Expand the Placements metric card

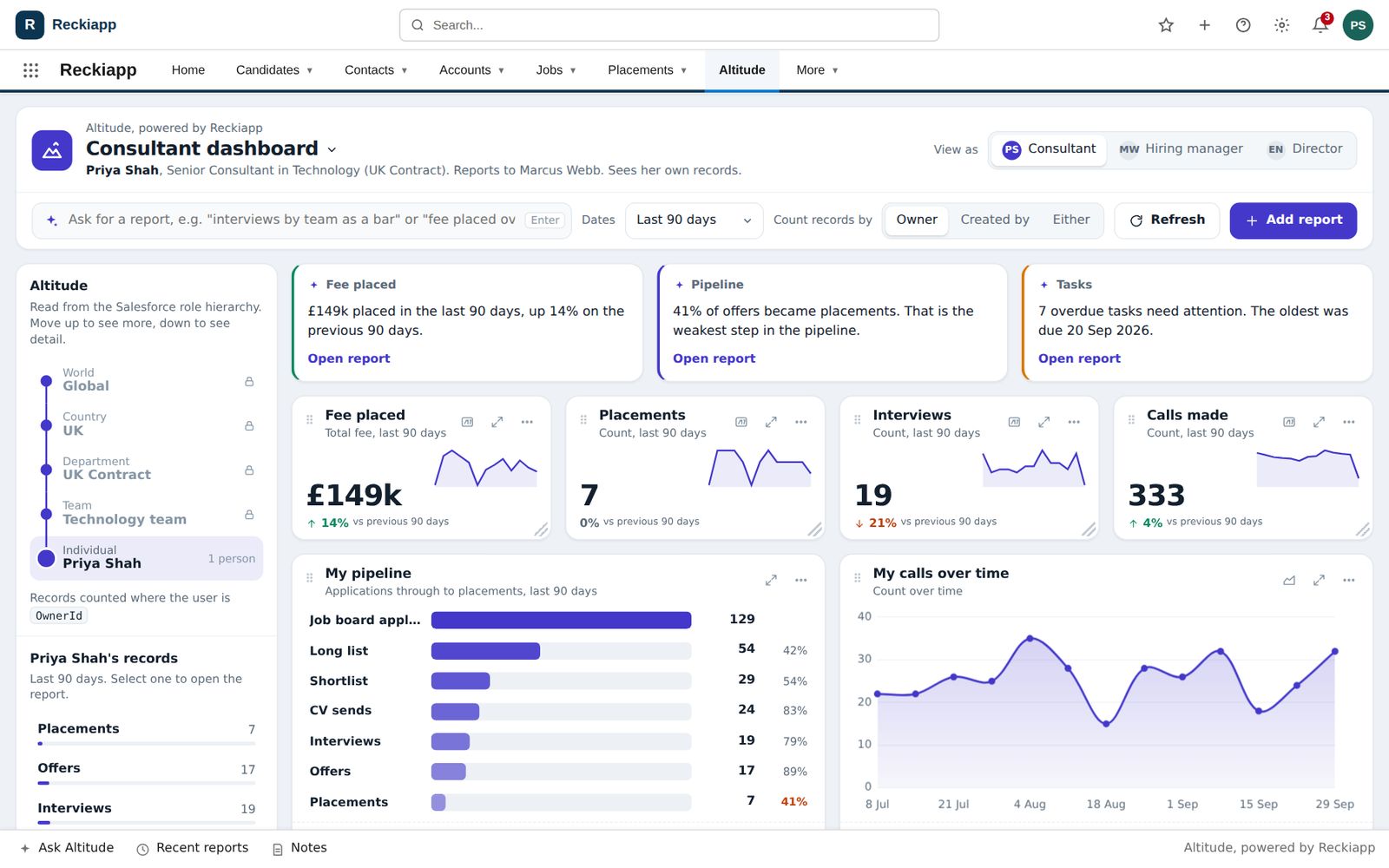[771, 422]
